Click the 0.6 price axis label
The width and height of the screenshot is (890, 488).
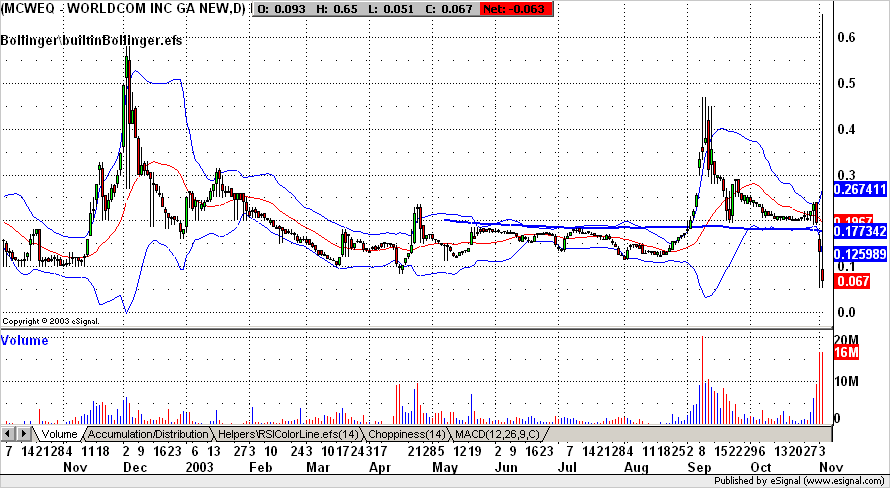pyautogui.click(x=847, y=37)
